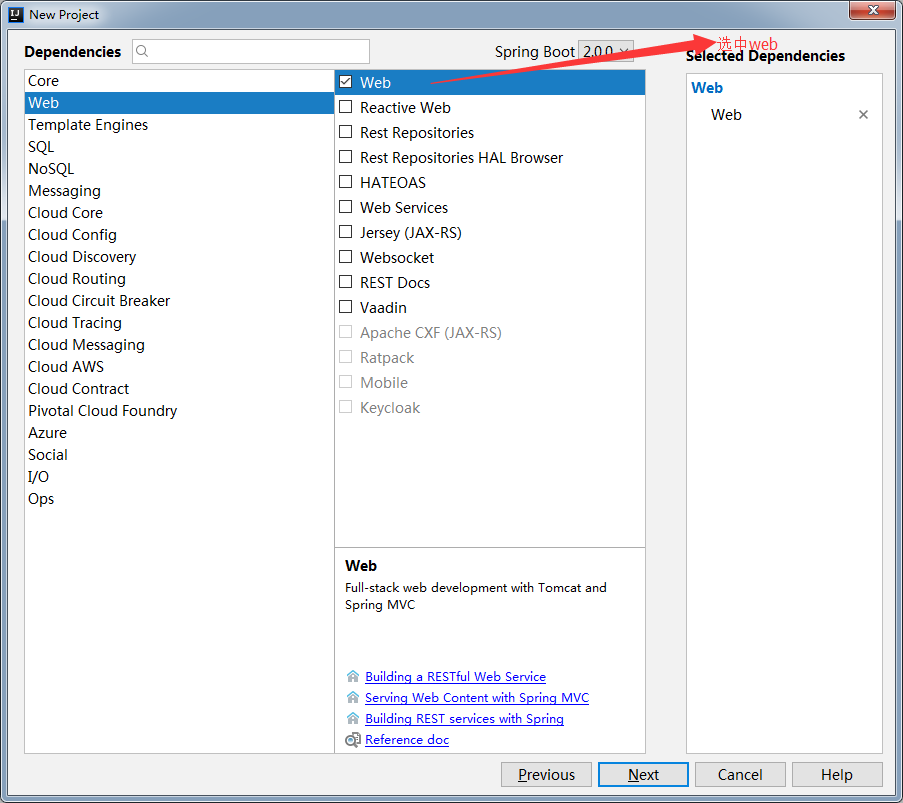903x803 pixels.
Task: Open the I/O category
Action: pos(179,477)
